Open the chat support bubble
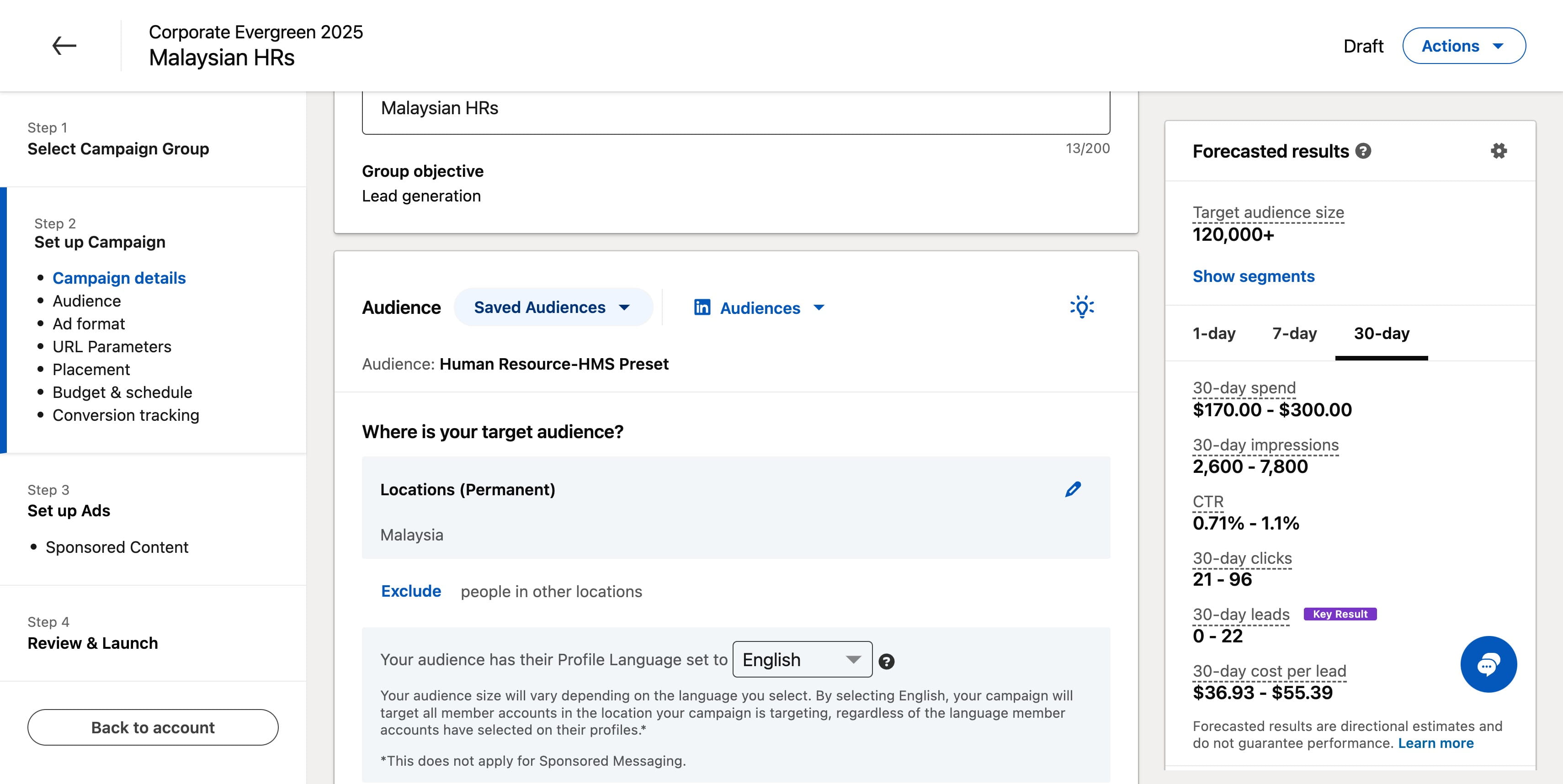The height and width of the screenshot is (784, 1563). tap(1489, 664)
